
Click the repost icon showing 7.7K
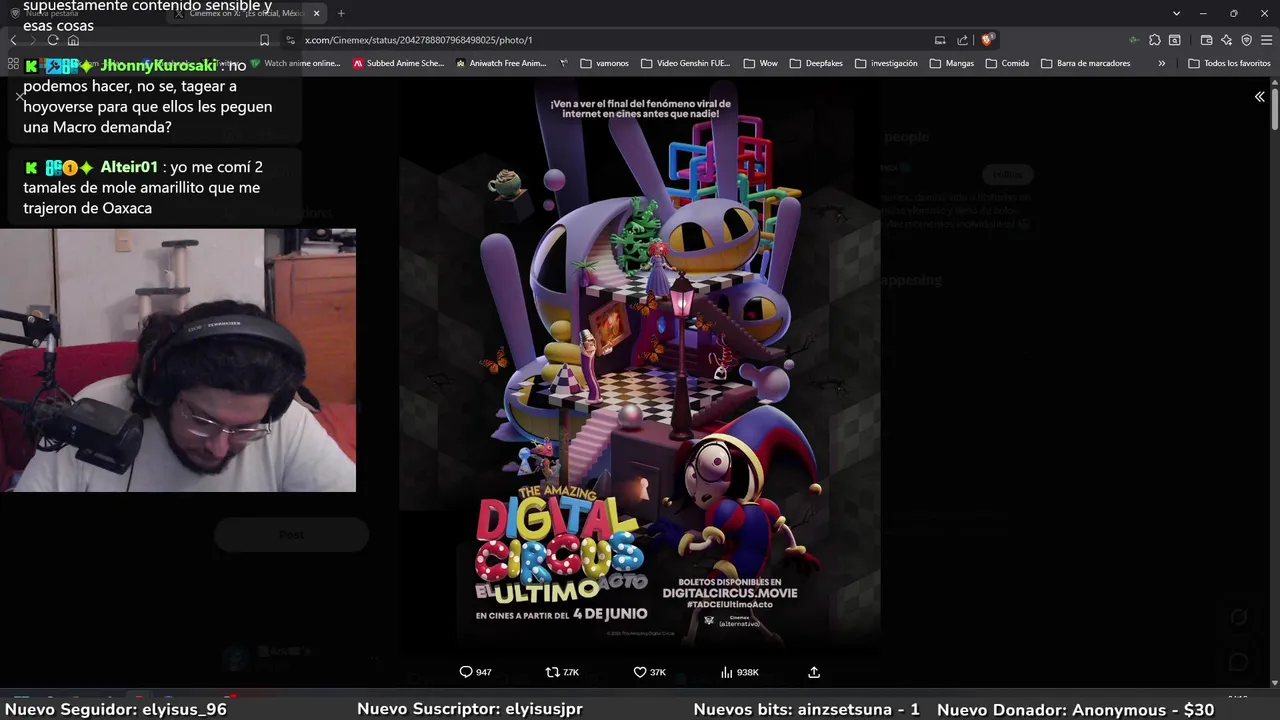[x=562, y=672]
